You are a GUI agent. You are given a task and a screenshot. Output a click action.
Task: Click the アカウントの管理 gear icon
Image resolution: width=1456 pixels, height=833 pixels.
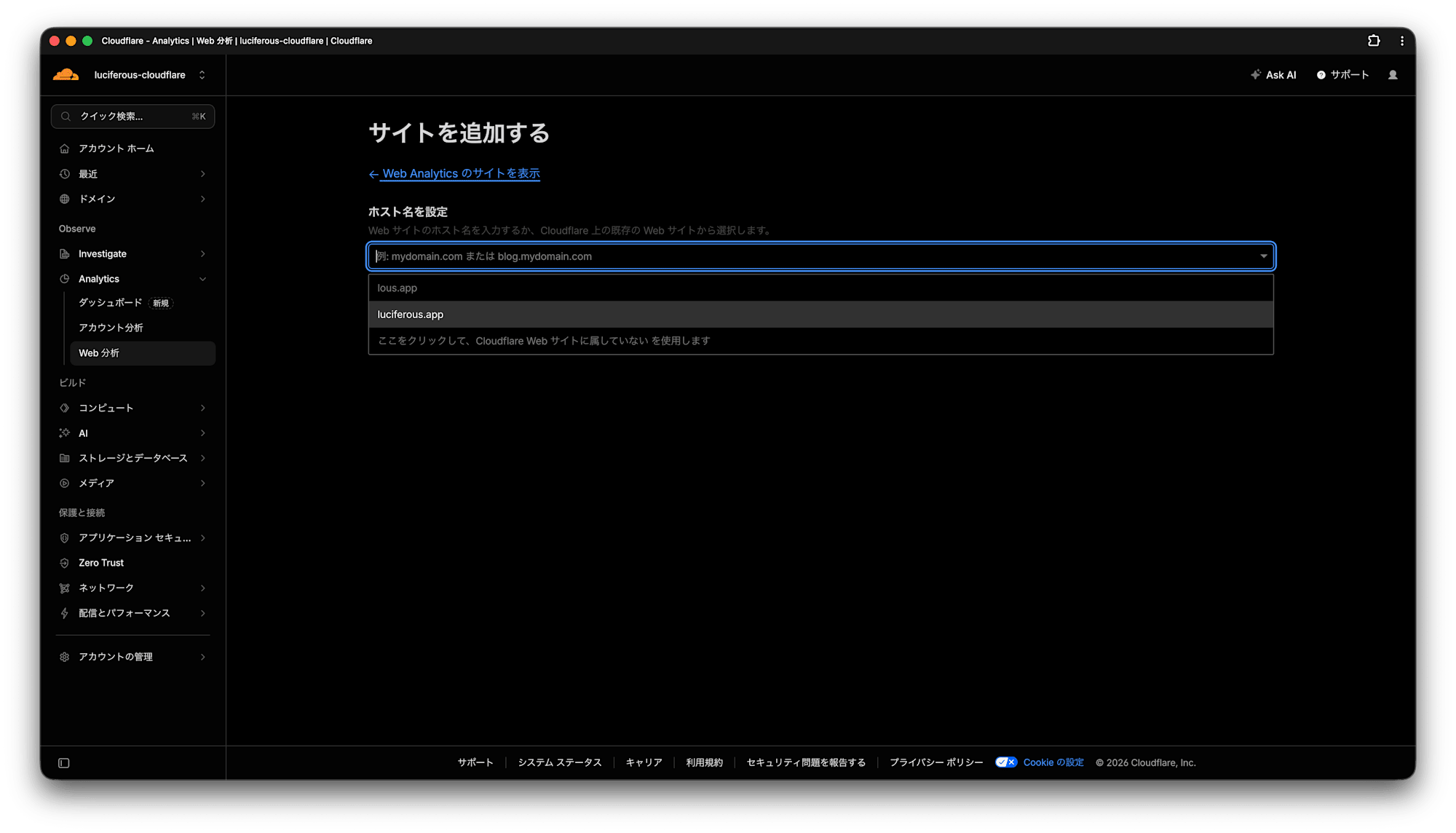pyautogui.click(x=65, y=657)
